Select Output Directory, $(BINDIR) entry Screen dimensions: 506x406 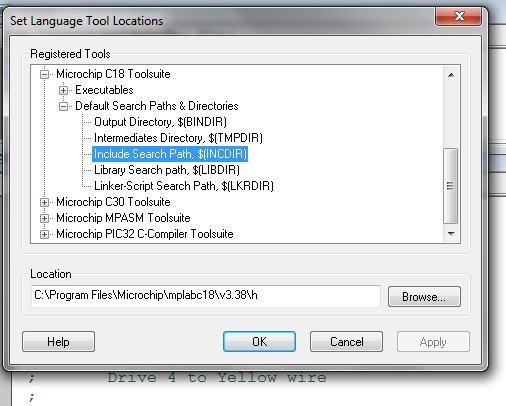click(160, 122)
